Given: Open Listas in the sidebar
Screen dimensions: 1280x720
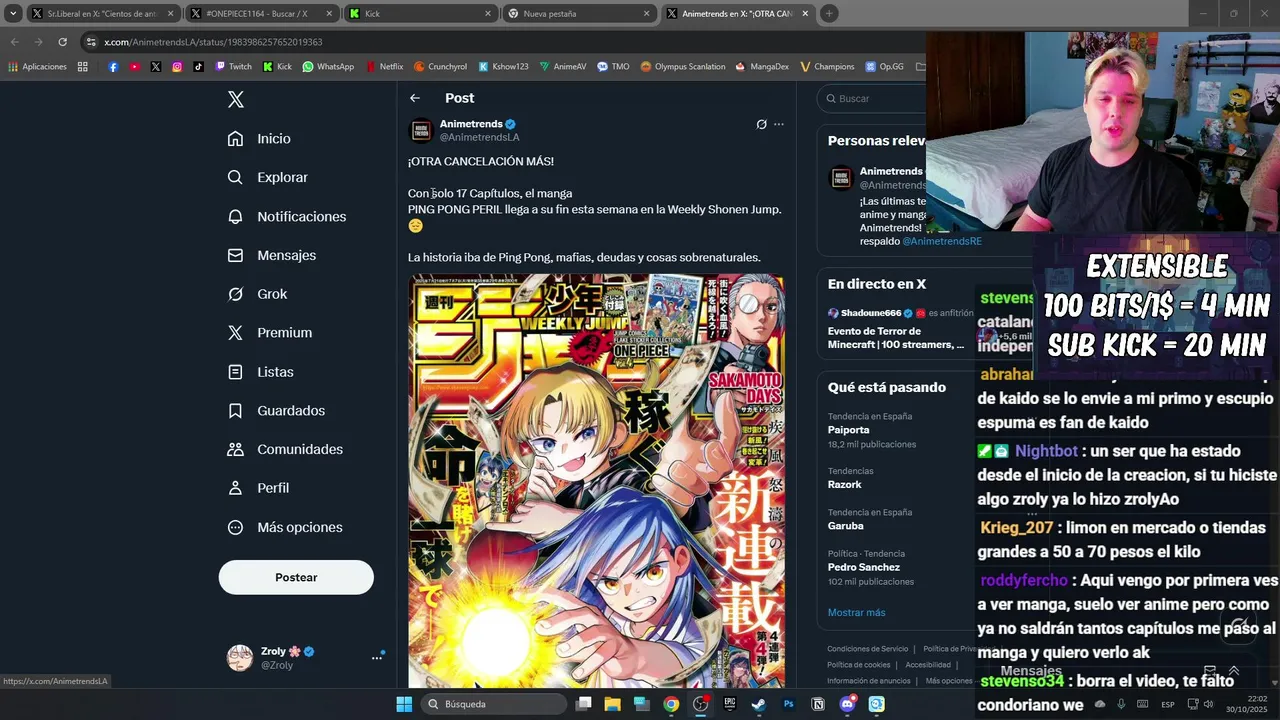Looking at the screenshot, I should click(260, 372).
